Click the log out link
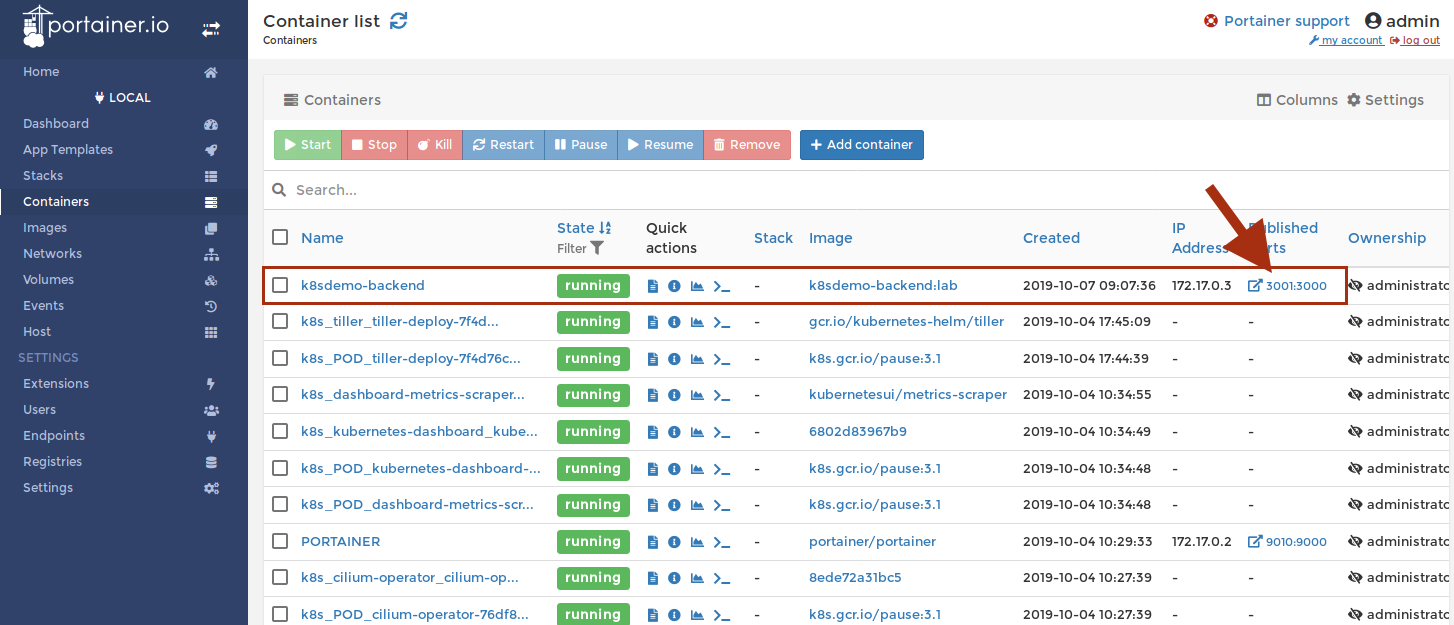Image resolution: width=1454 pixels, height=625 pixels. coord(1420,40)
